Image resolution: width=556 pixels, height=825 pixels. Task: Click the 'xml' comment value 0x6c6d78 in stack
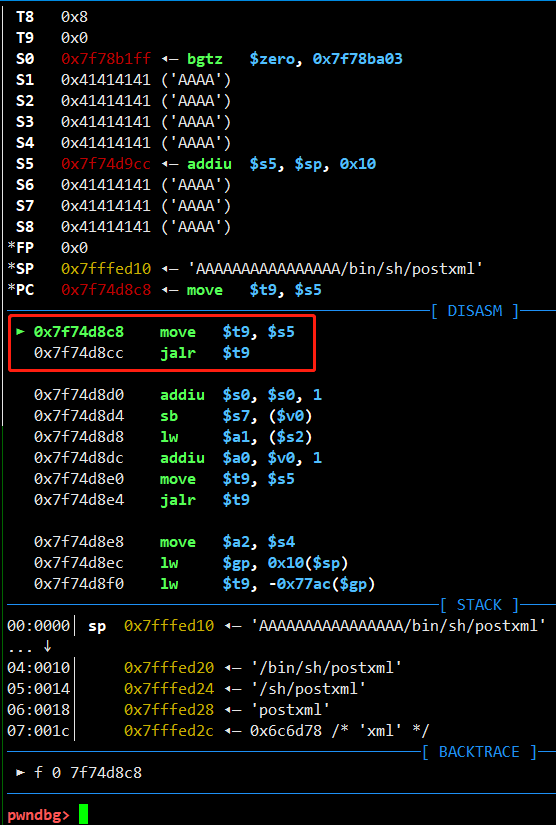pyautogui.click(x=286, y=730)
